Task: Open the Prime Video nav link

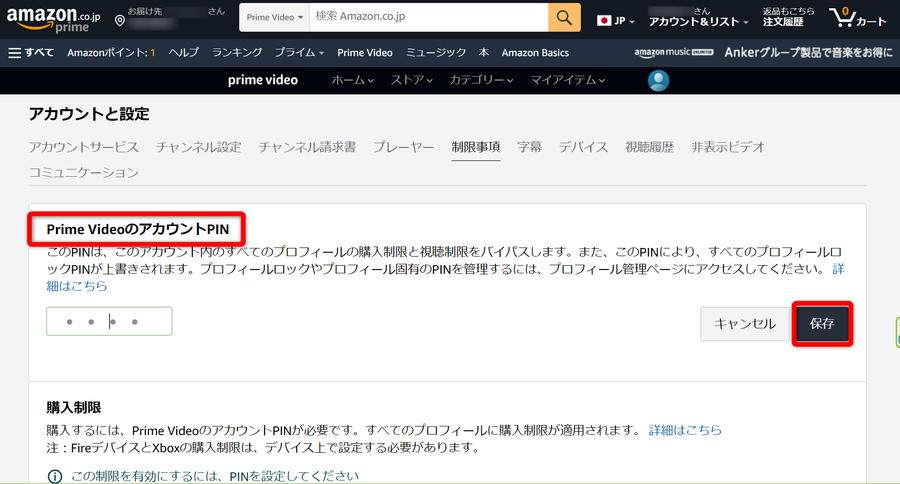Action: 365,52
